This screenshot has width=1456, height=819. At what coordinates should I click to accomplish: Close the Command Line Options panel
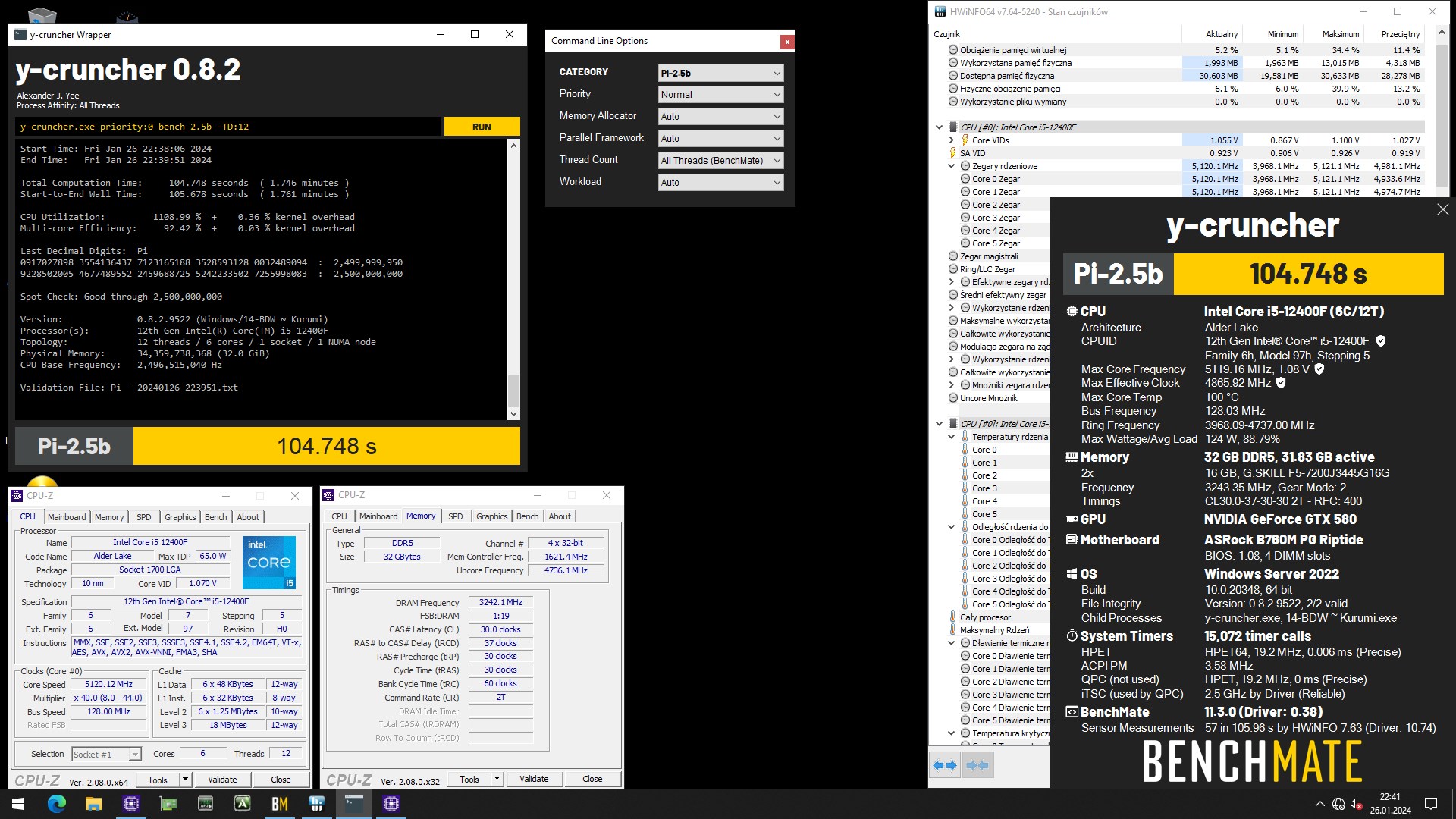(x=787, y=42)
